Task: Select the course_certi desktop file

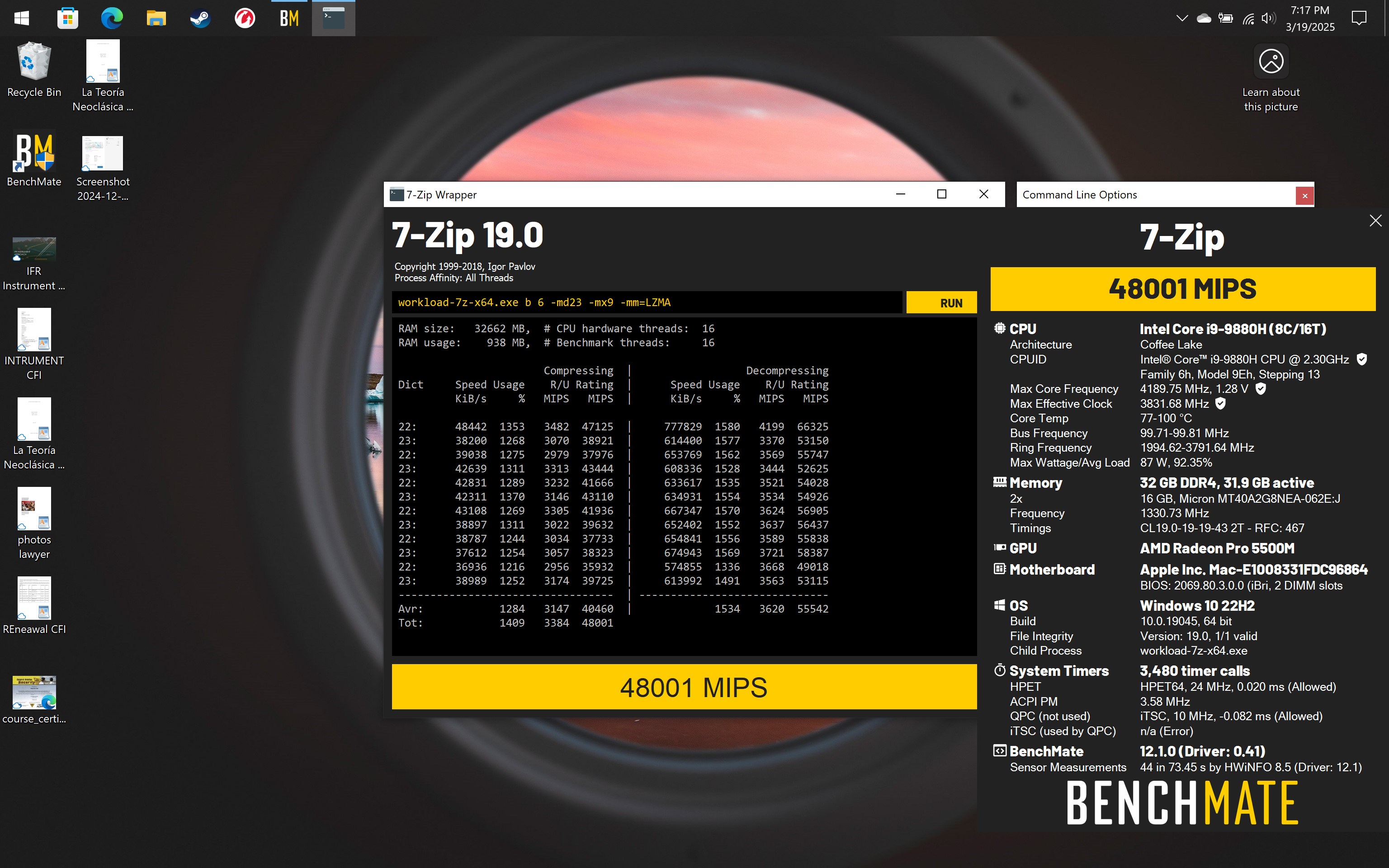Action: click(x=34, y=699)
